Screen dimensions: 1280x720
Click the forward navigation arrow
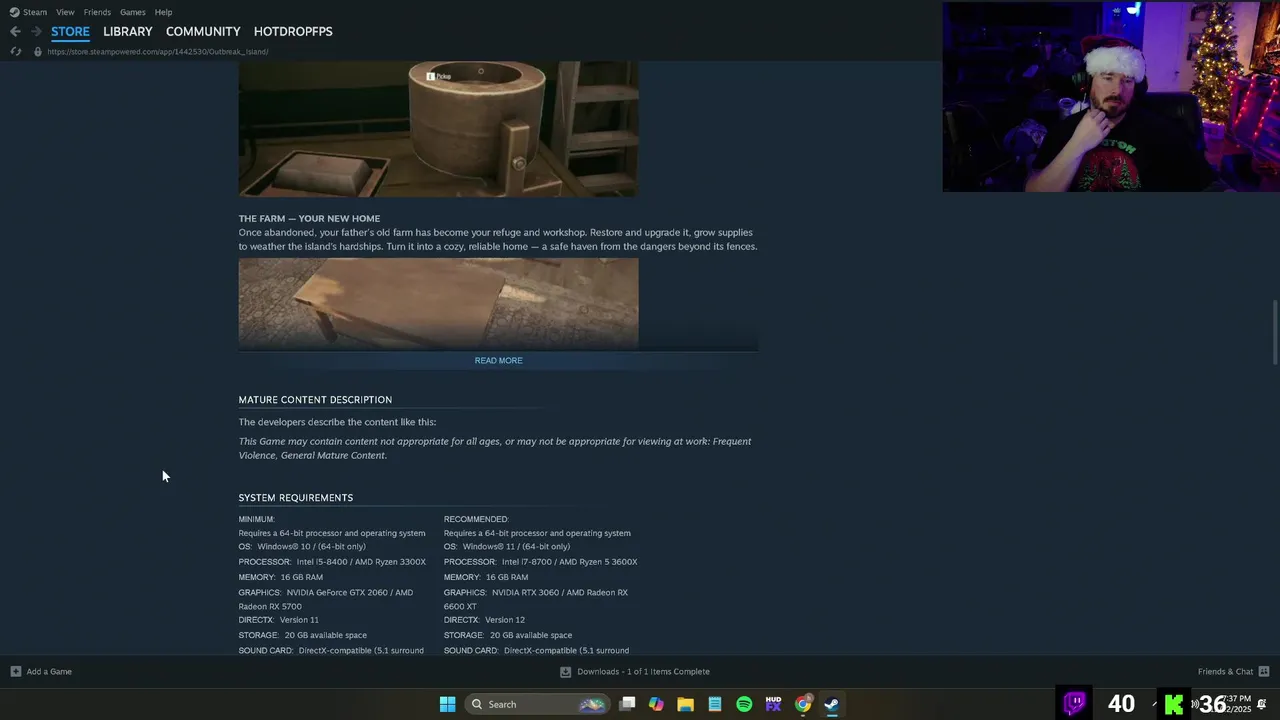tap(36, 31)
